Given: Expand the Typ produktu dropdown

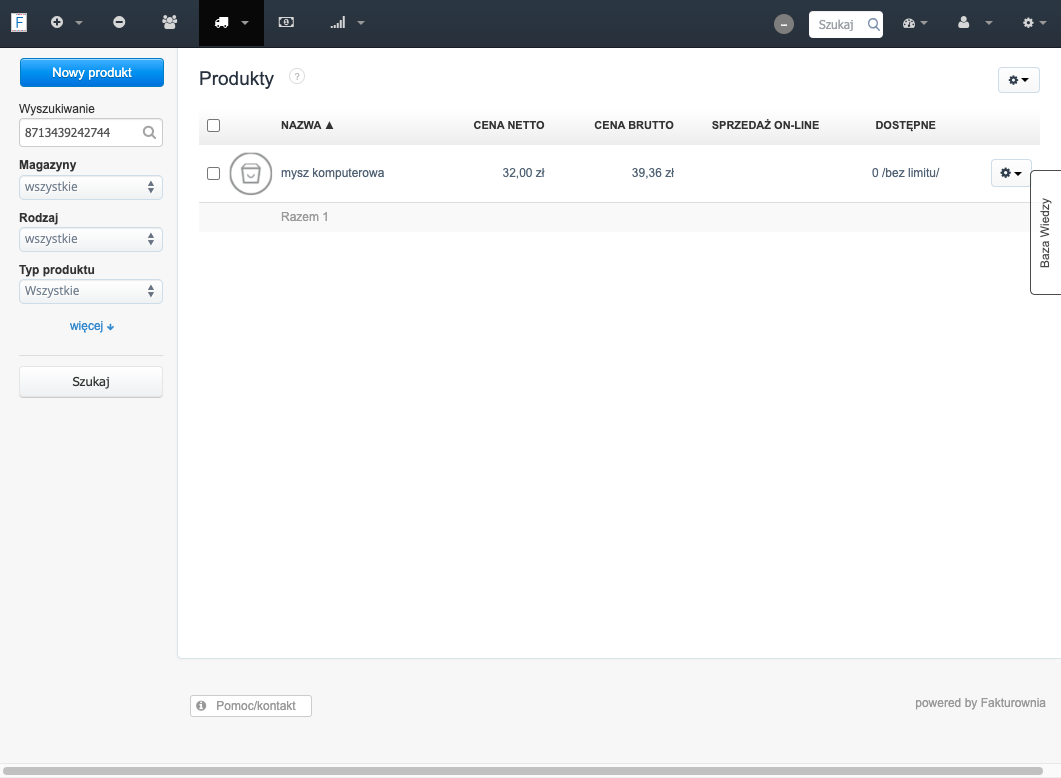Looking at the screenshot, I should coord(91,292).
